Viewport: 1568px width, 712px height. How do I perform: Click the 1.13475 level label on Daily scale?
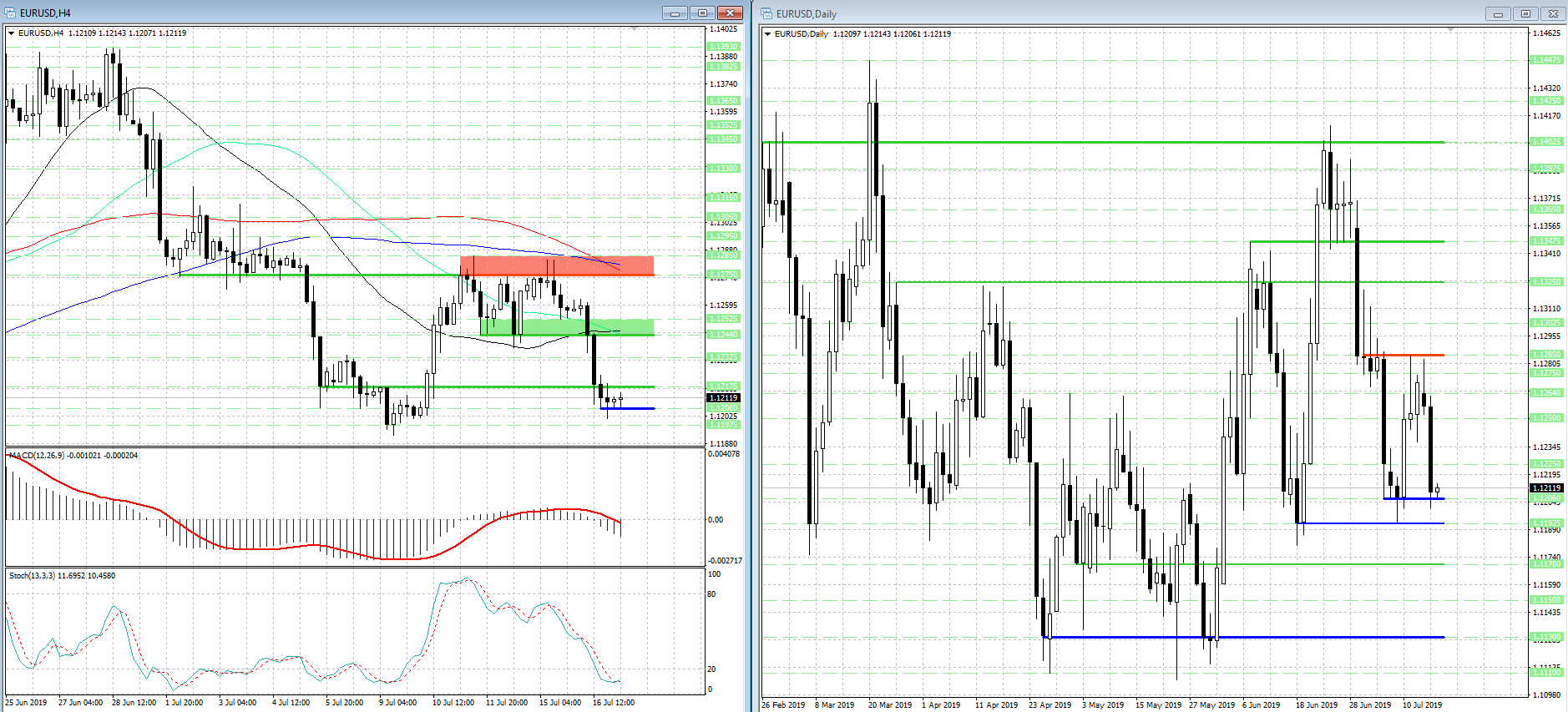(1546, 241)
